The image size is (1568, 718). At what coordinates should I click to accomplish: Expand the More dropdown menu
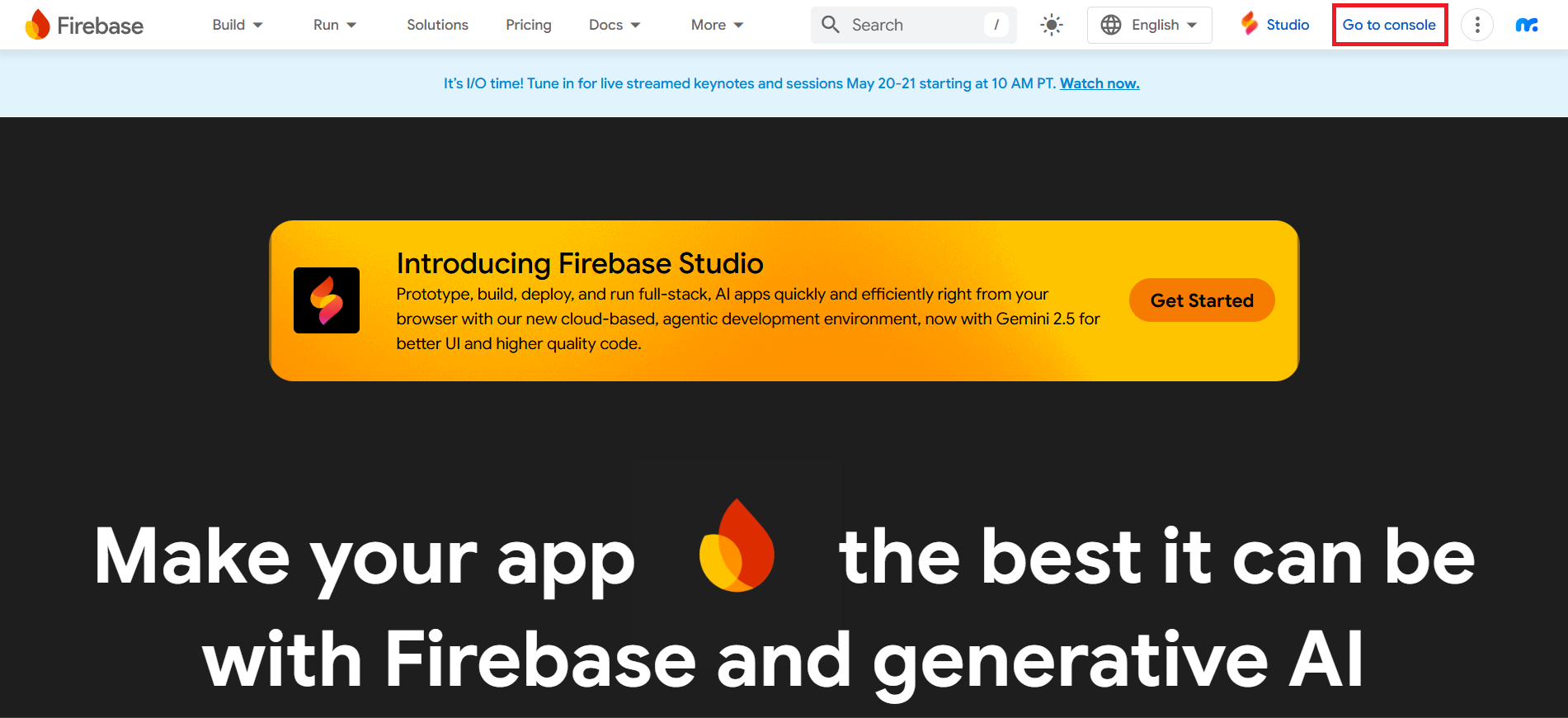click(718, 25)
